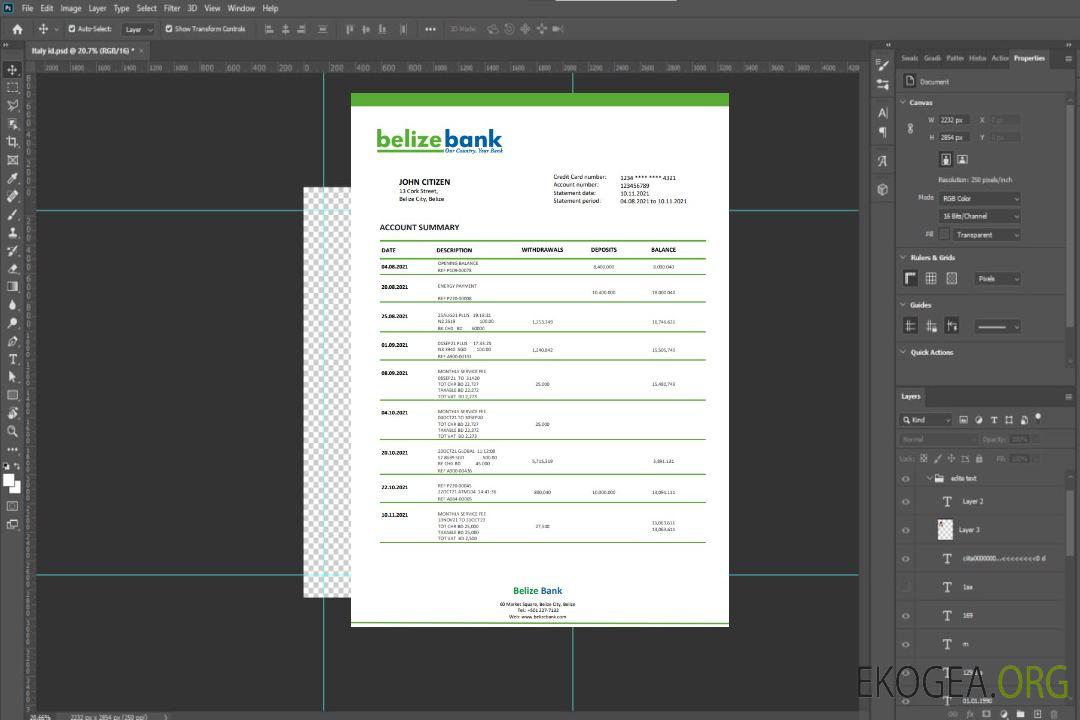Screen dimensions: 1080x720
Task: Open the Mode dropdown showing RGB Color
Action: coord(980,198)
